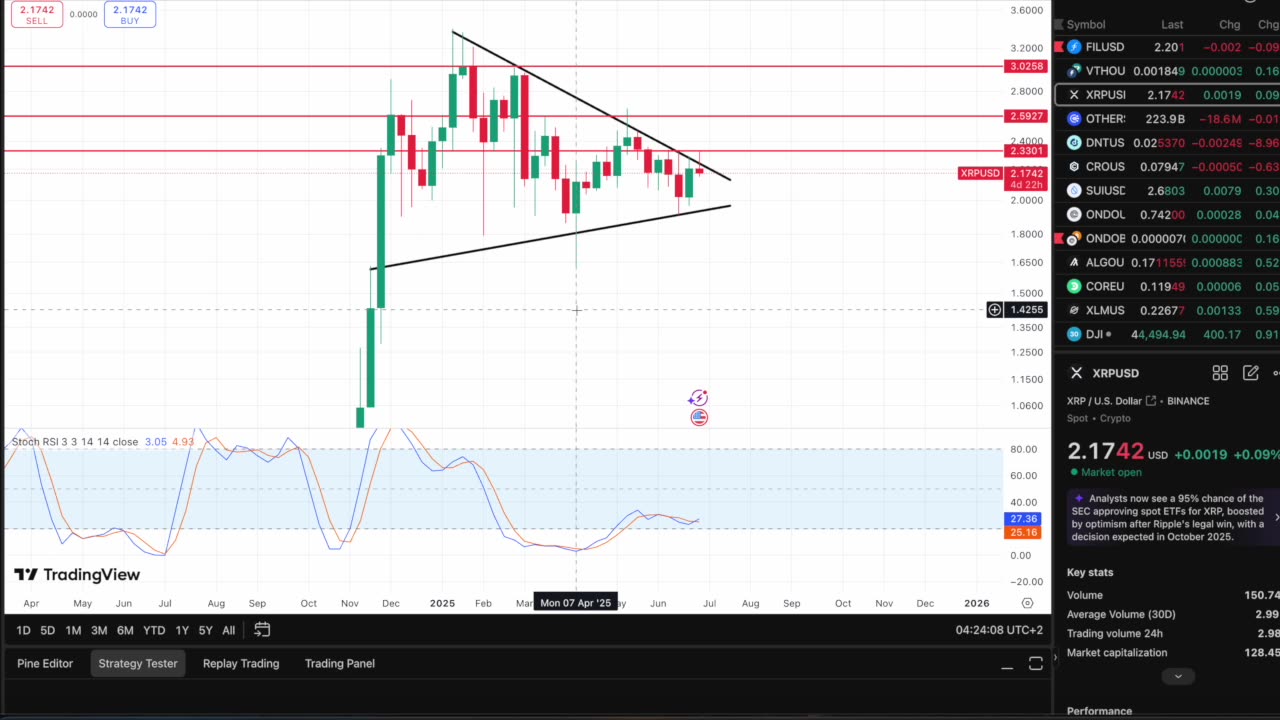Click the 3.0258 horizontal line price label
1280x720 pixels.
(1026, 67)
